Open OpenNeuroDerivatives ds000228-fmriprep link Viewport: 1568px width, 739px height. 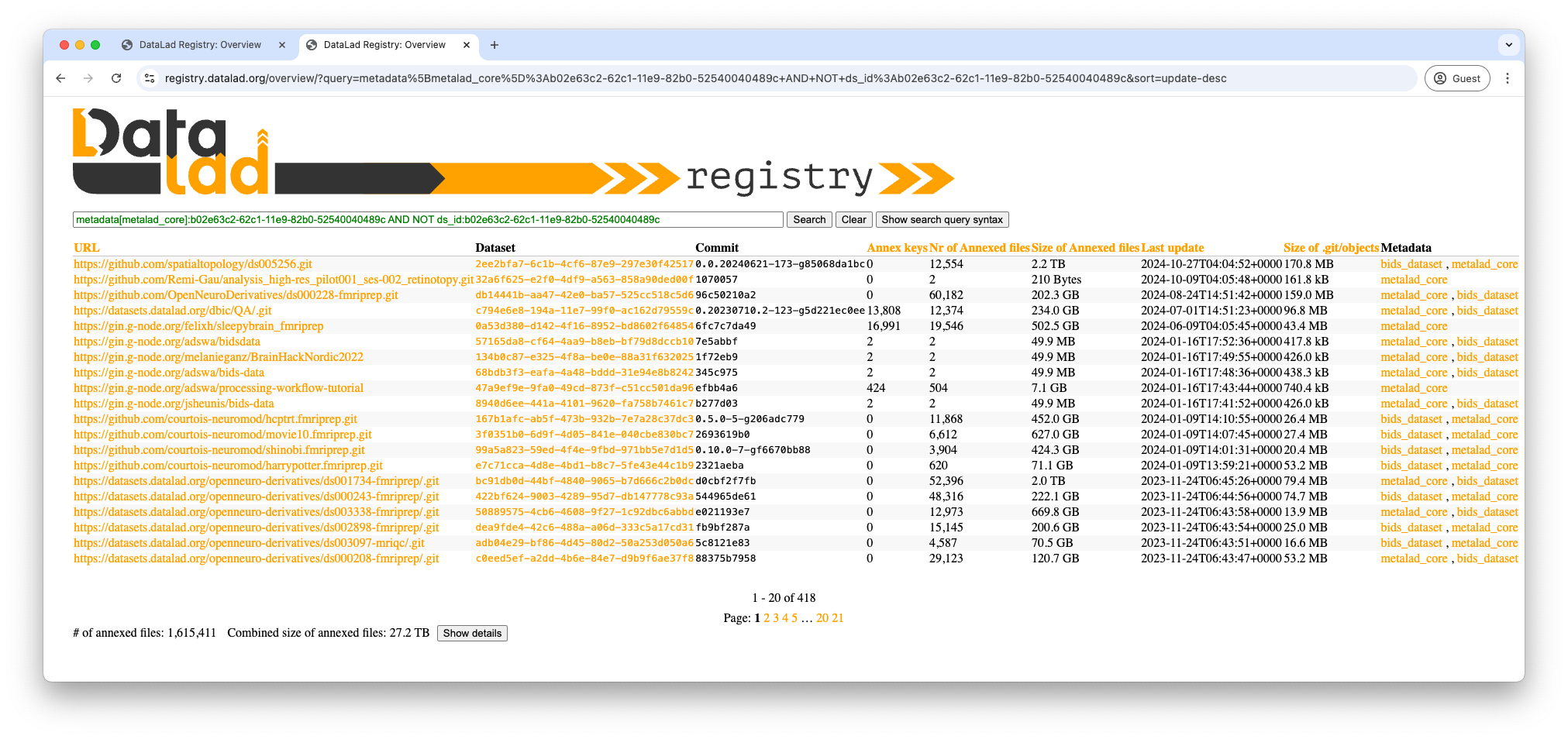tap(236, 295)
